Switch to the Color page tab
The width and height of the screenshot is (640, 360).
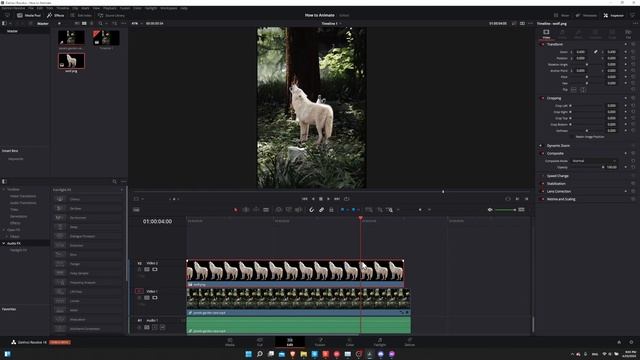[350, 342]
